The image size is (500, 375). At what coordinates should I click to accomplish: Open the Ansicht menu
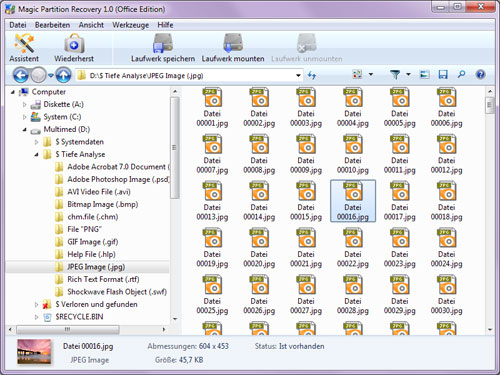tap(91, 25)
